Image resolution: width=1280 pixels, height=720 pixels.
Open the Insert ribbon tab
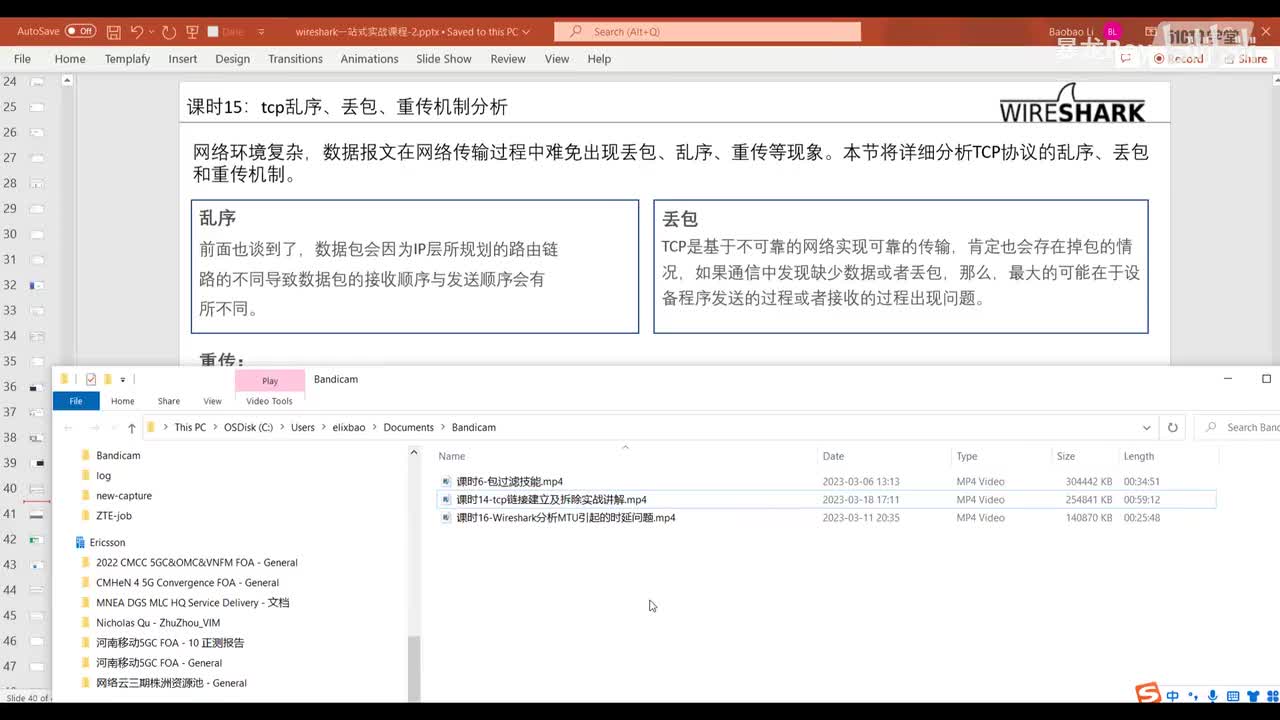[183, 59]
